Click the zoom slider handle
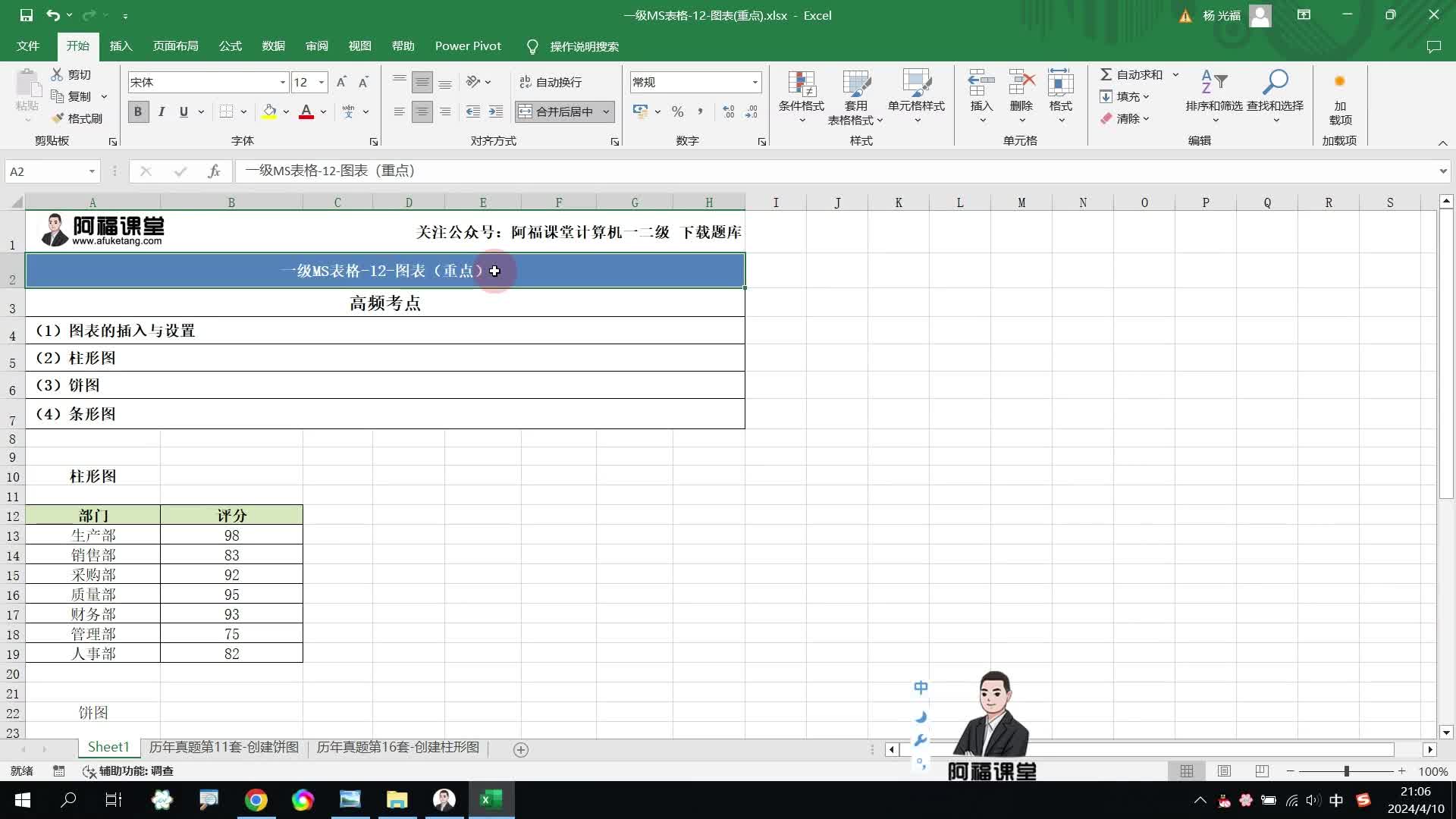Viewport: 1456px width, 819px height. pos(1347,770)
